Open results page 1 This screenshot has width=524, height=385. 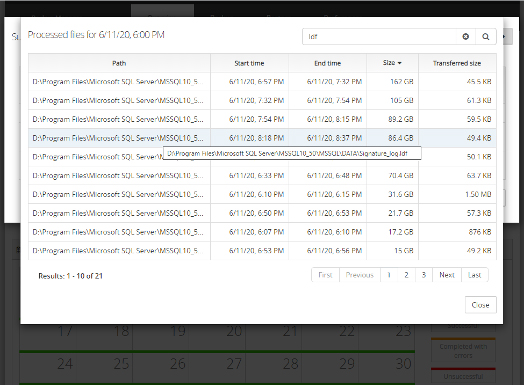pyautogui.click(x=389, y=275)
